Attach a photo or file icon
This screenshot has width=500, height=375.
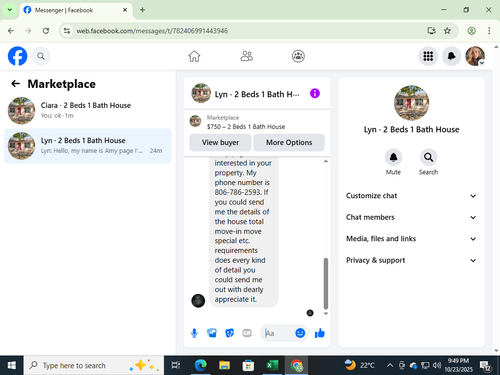pos(212,333)
